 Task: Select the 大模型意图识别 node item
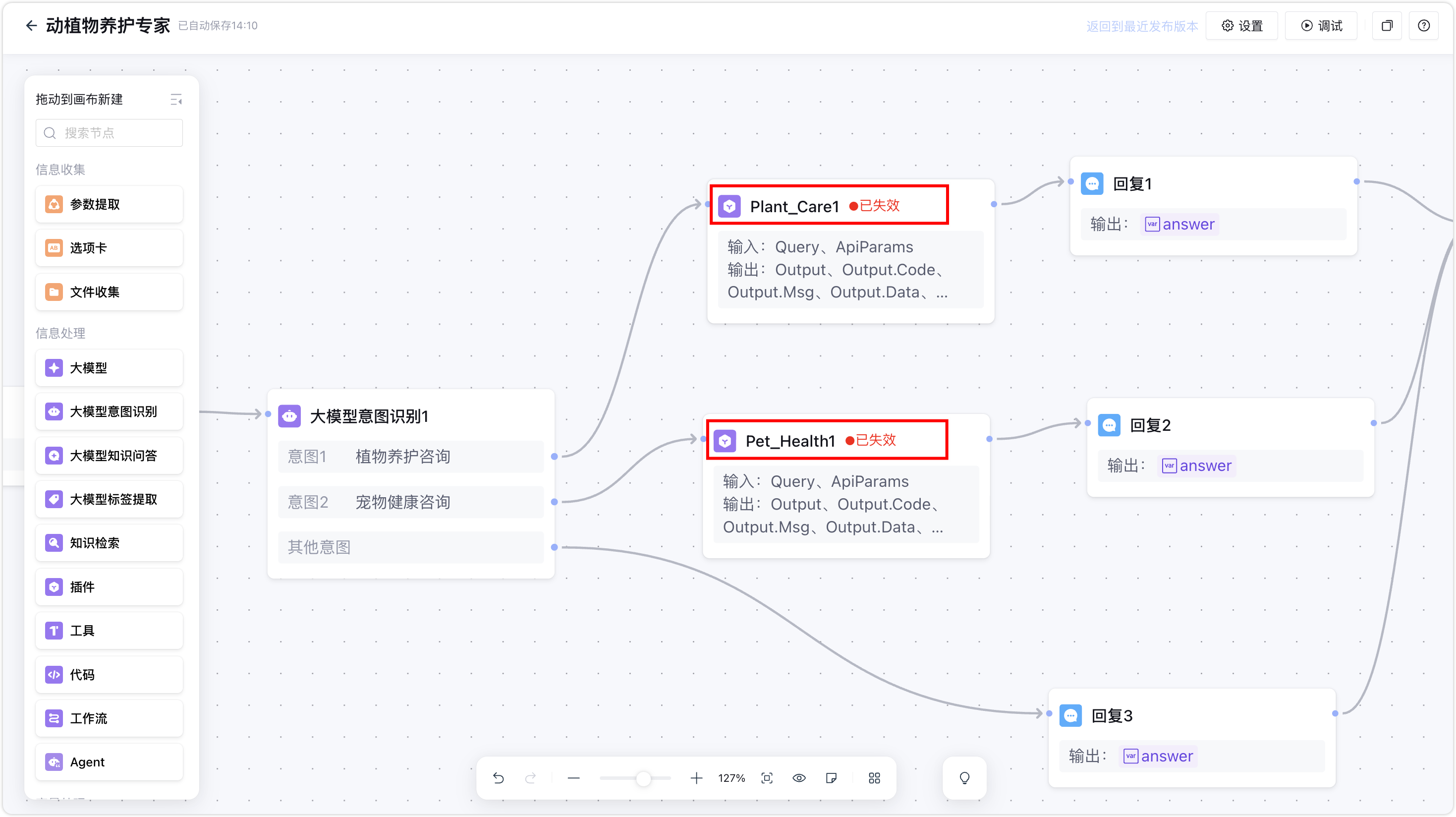tap(109, 411)
